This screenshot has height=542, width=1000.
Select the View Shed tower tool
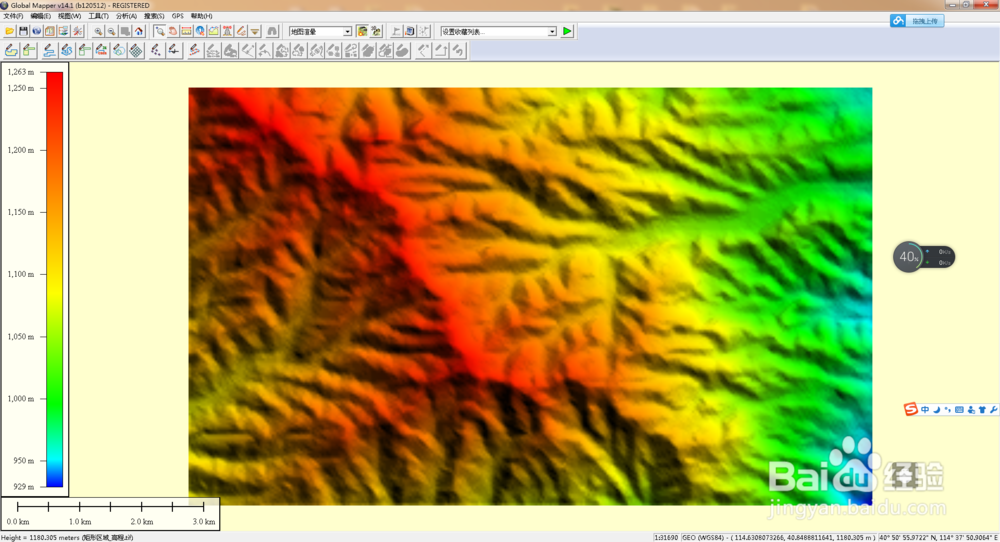click(227, 31)
